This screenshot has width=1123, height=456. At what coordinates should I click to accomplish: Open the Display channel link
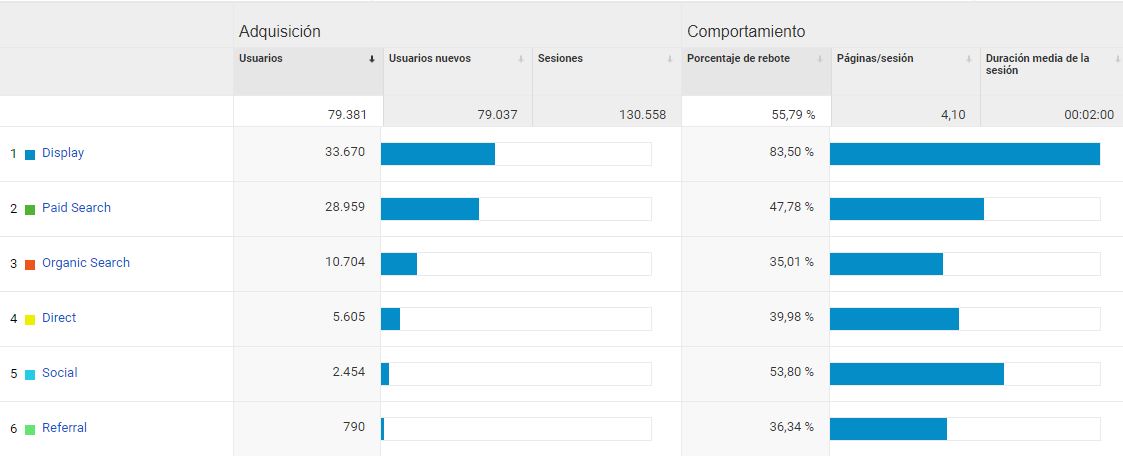[63, 152]
